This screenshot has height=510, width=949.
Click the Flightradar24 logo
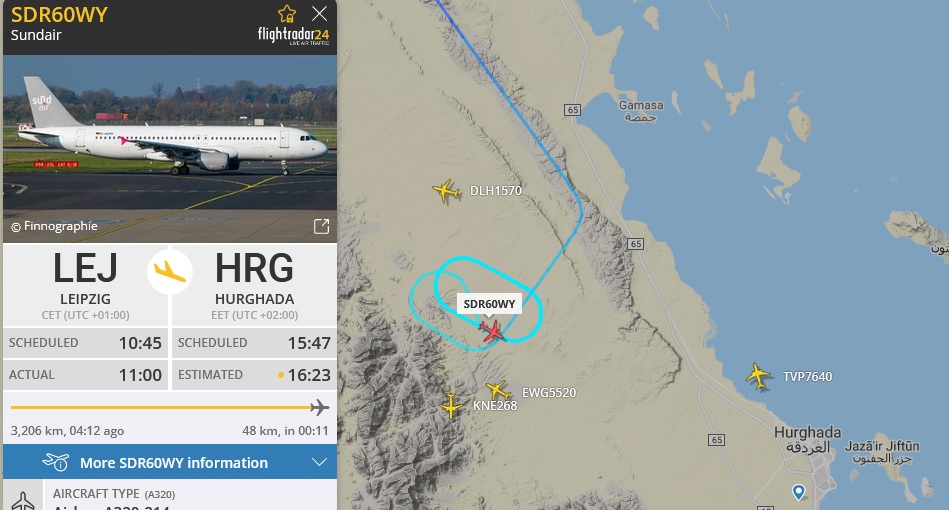click(x=294, y=36)
